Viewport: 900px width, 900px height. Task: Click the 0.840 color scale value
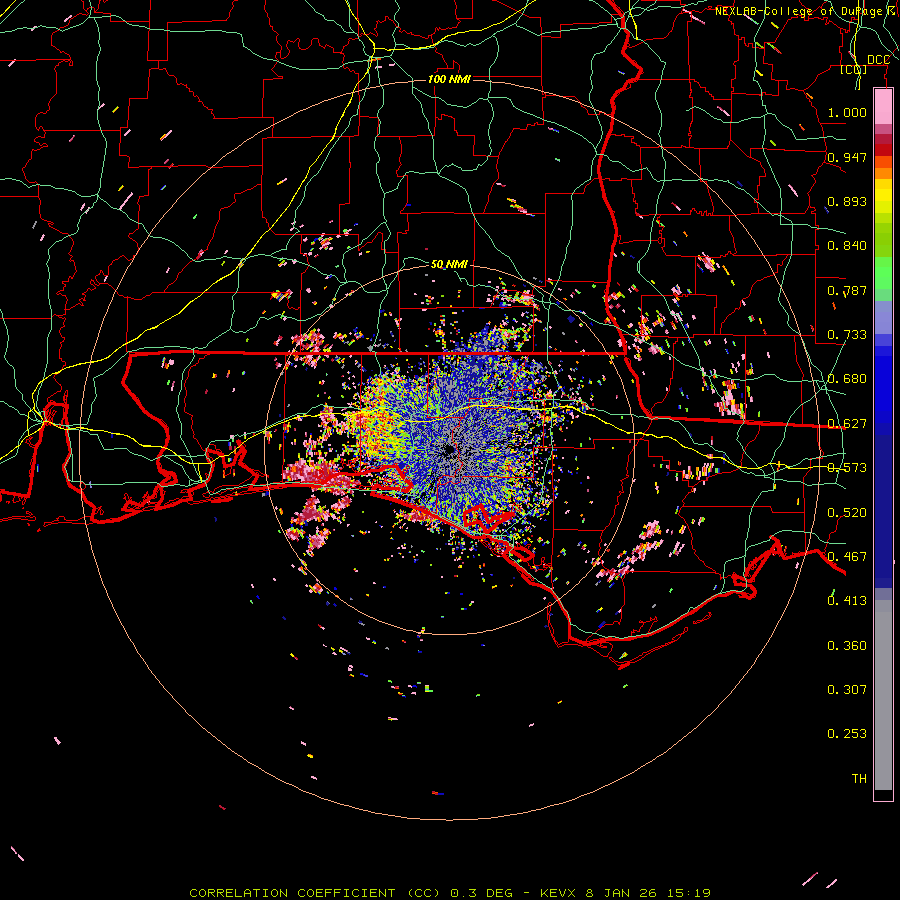pos(847,246)
